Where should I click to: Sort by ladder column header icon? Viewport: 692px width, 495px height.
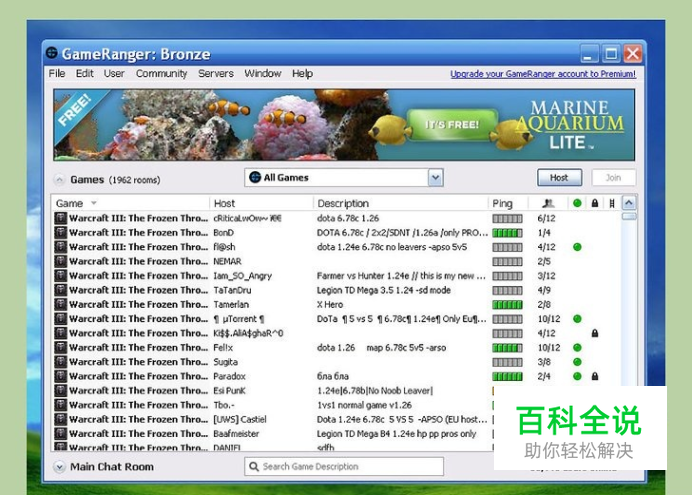[x=612, y=203]
